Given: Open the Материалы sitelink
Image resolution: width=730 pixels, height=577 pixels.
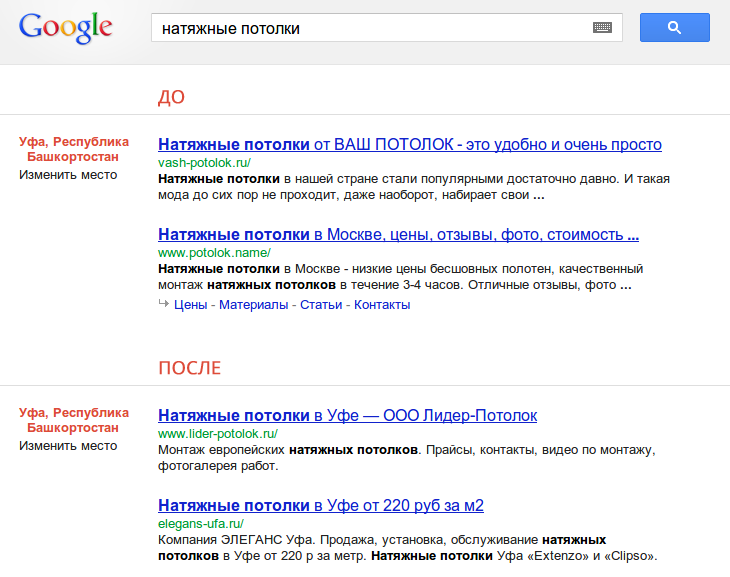Looking at the screenshot, I should click(x=254, y=305).
